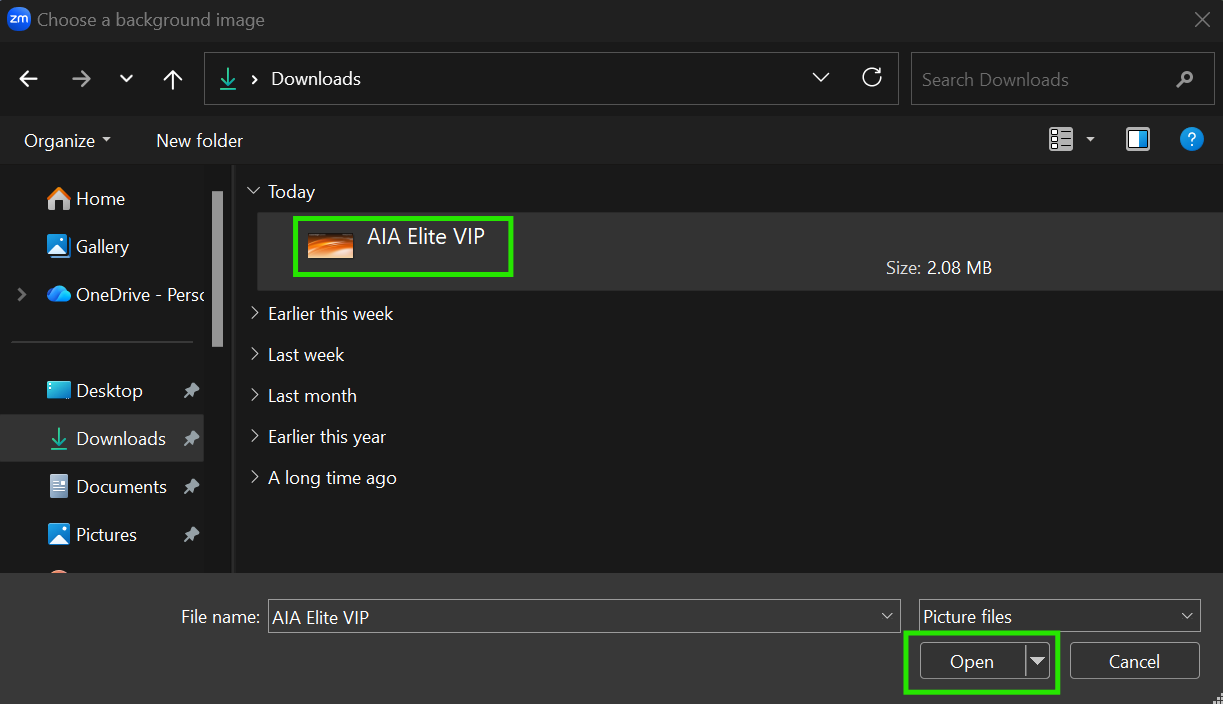The width and height of the screenshot is (1223, 704).
Task: Click the AIA Elite VIP file name
Action: pyautogui.click(x=426, y=237)
